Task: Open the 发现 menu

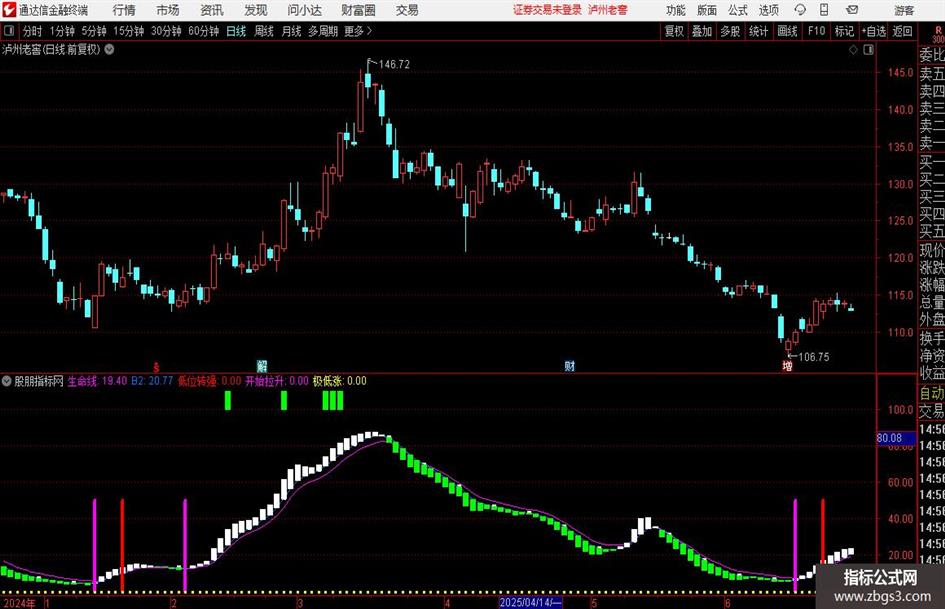Action: 256,10
